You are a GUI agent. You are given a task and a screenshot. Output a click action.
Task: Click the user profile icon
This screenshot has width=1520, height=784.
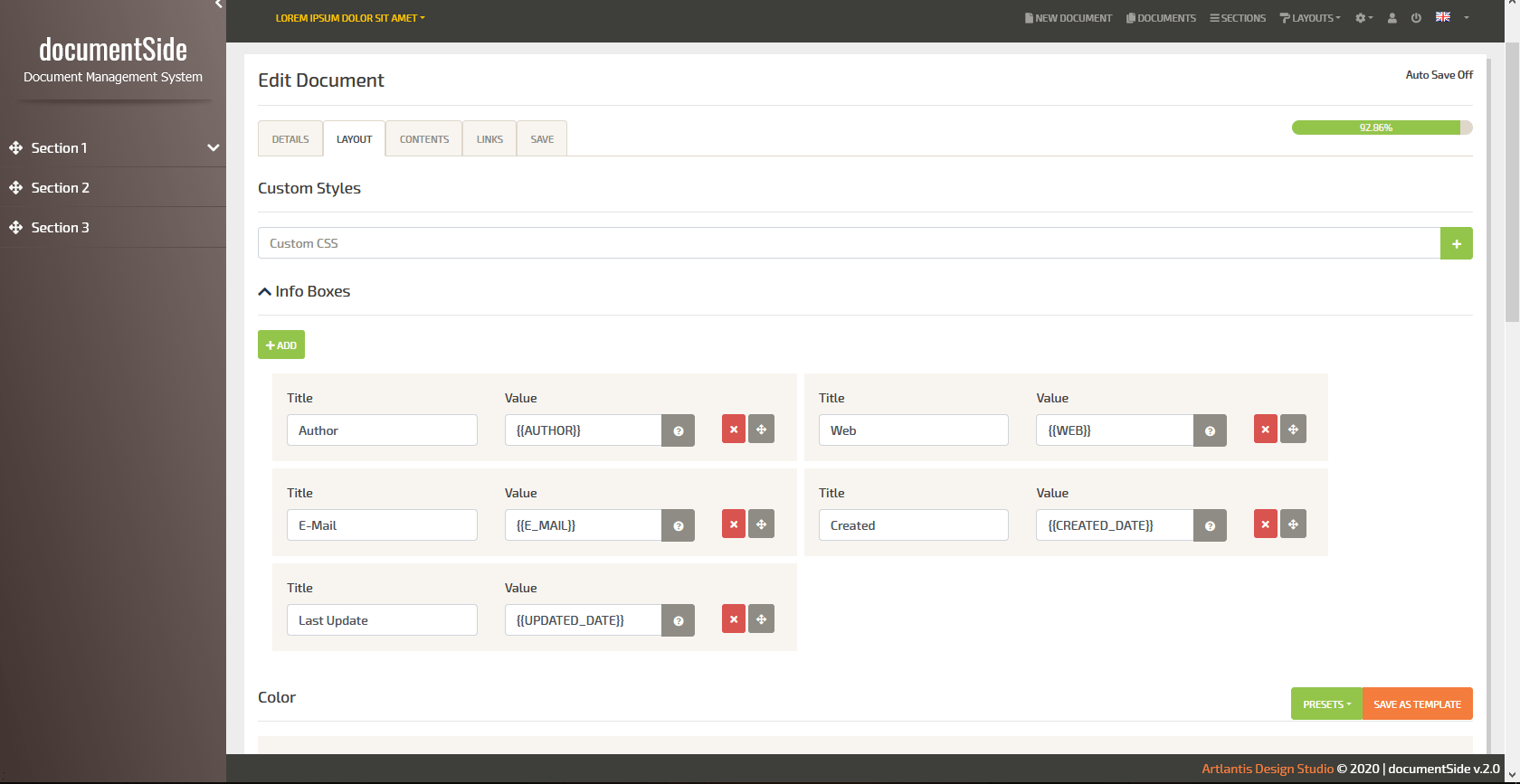click(x=1392, y=18)
